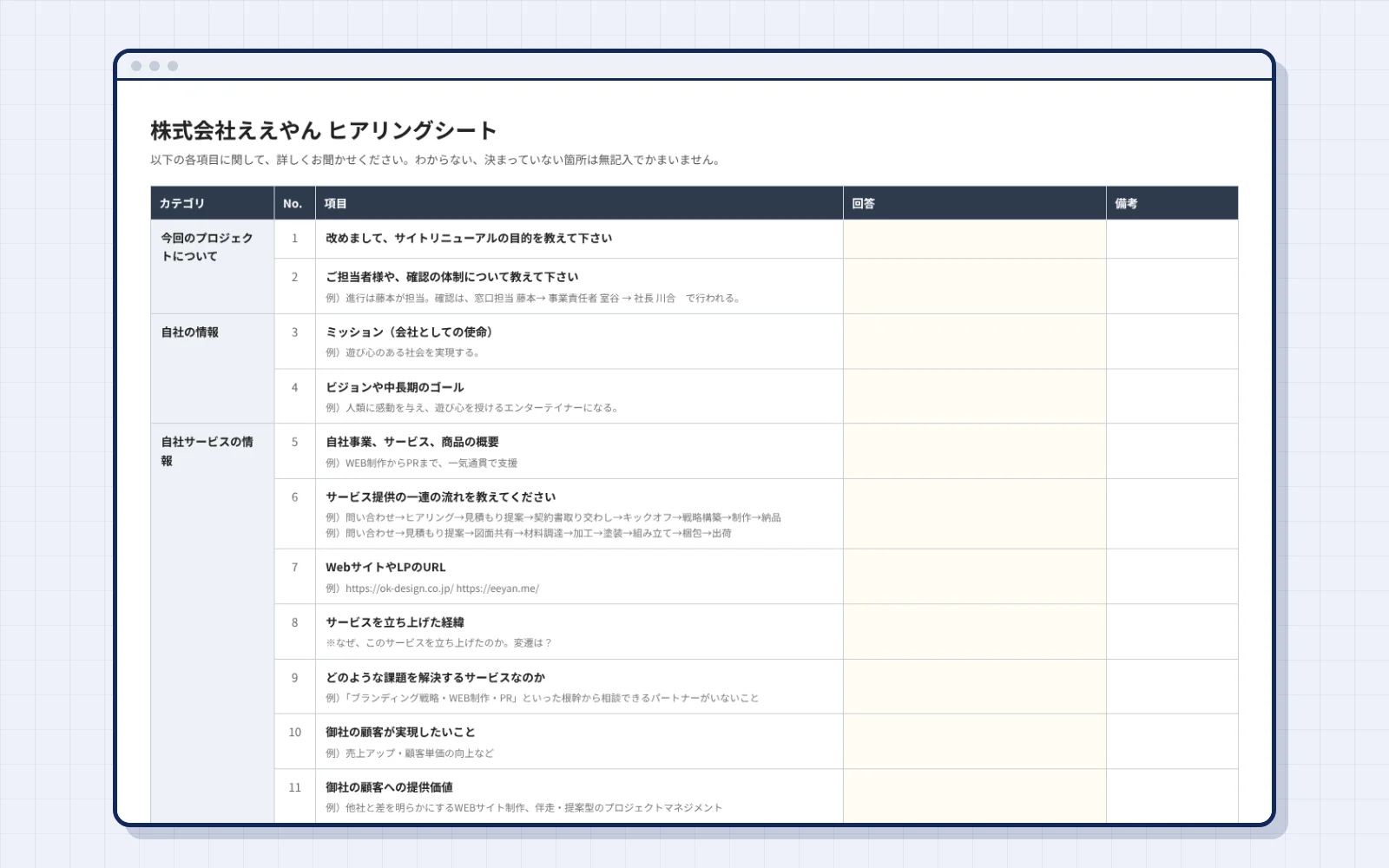Click the example 他社と差を明らかにするWEBサイト制作
Image resolution: width=1389 pixels, height=868 pixels.
(x=524, y=808)
